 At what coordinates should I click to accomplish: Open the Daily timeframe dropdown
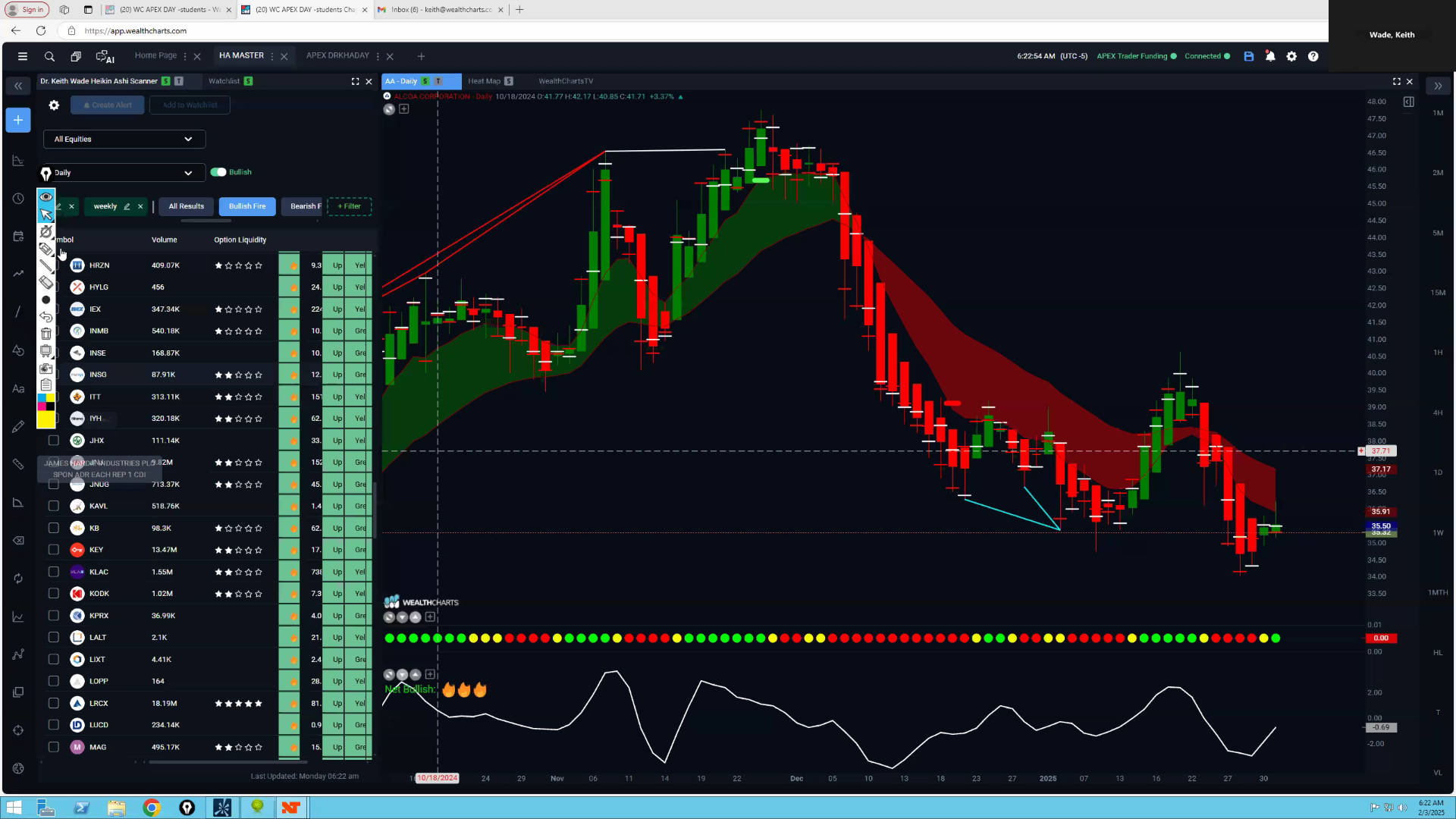pos(124,173)
